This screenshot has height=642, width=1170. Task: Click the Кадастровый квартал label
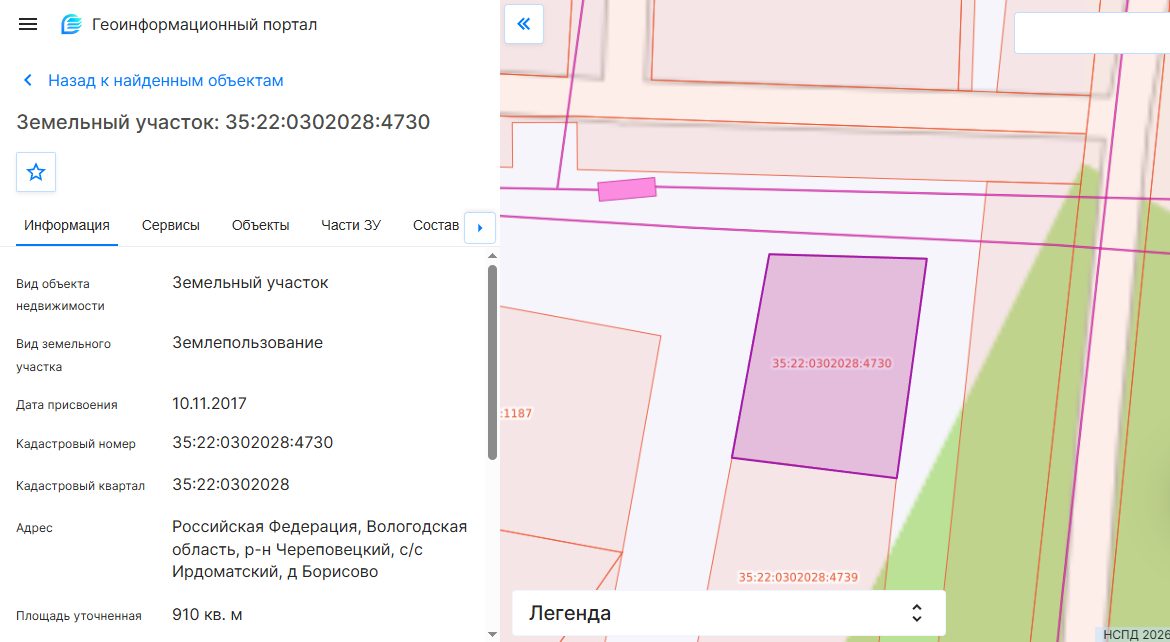tap(81, 486)
